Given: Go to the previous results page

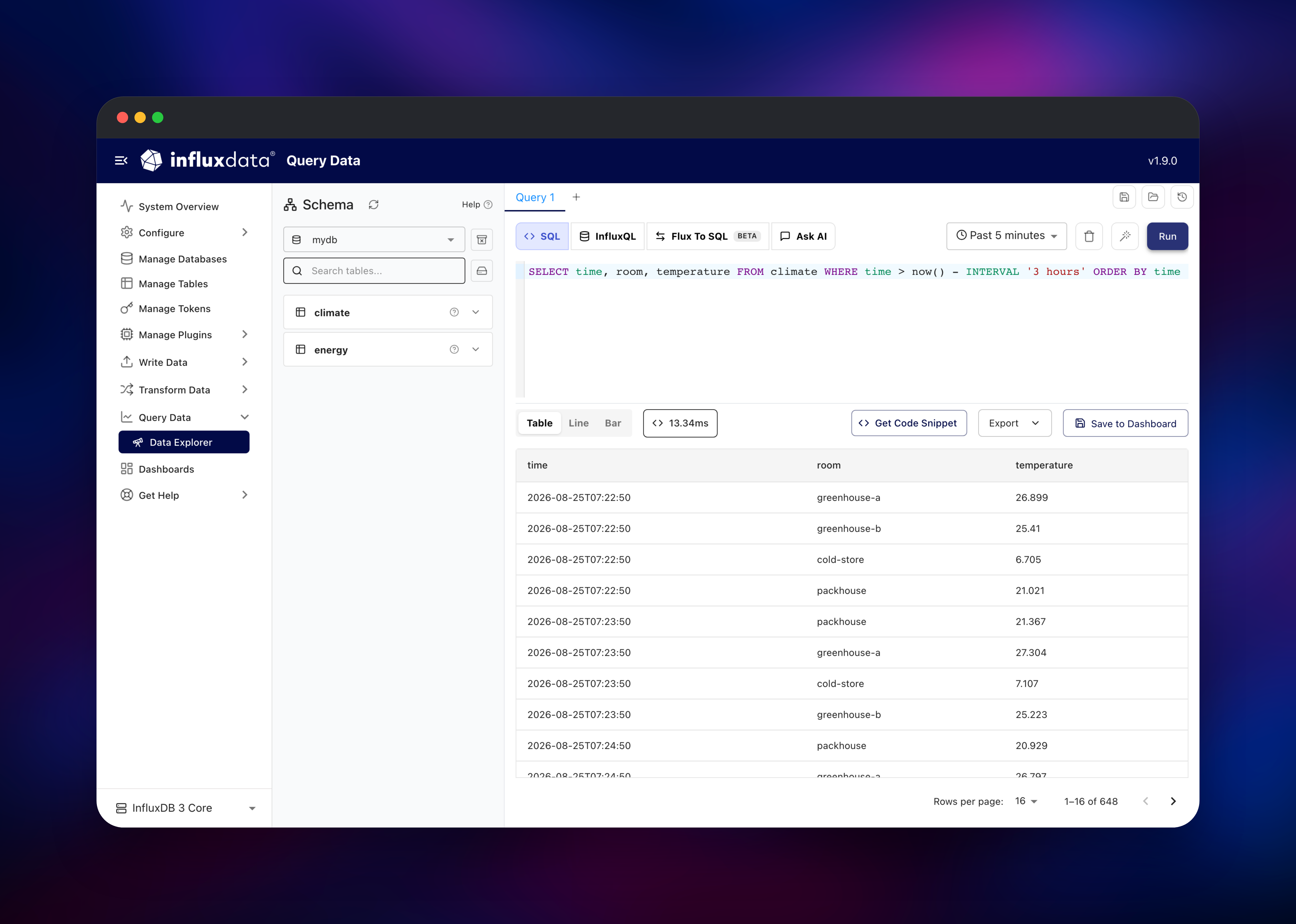Looking at the screenshot, I should tap(1146, 801).
